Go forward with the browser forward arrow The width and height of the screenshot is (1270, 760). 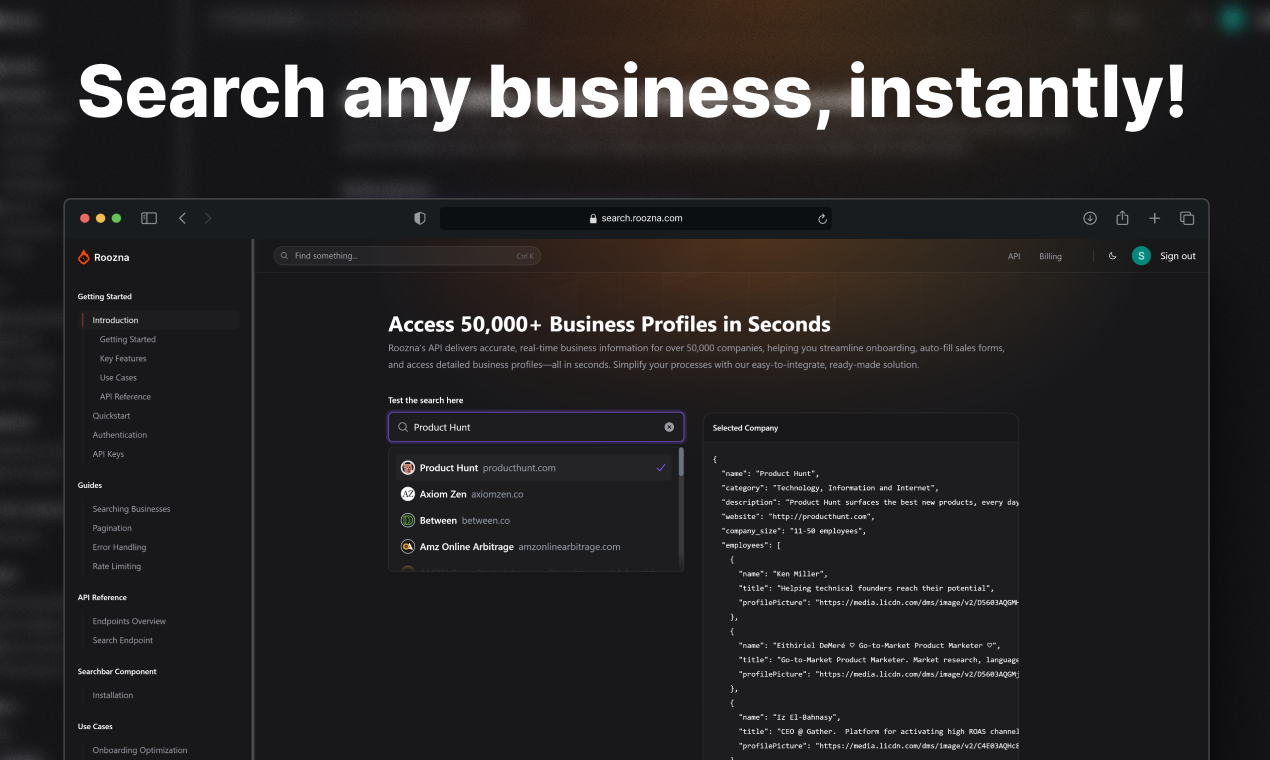(x=208, y=218)
